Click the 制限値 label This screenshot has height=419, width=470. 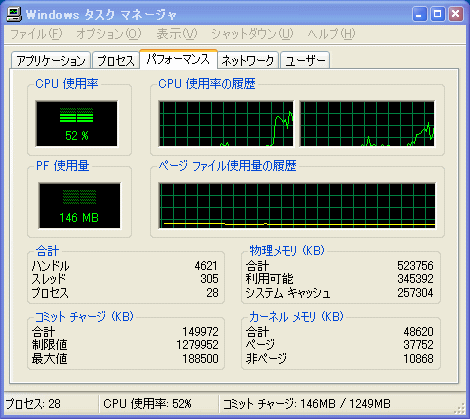(x=50, y=345)
